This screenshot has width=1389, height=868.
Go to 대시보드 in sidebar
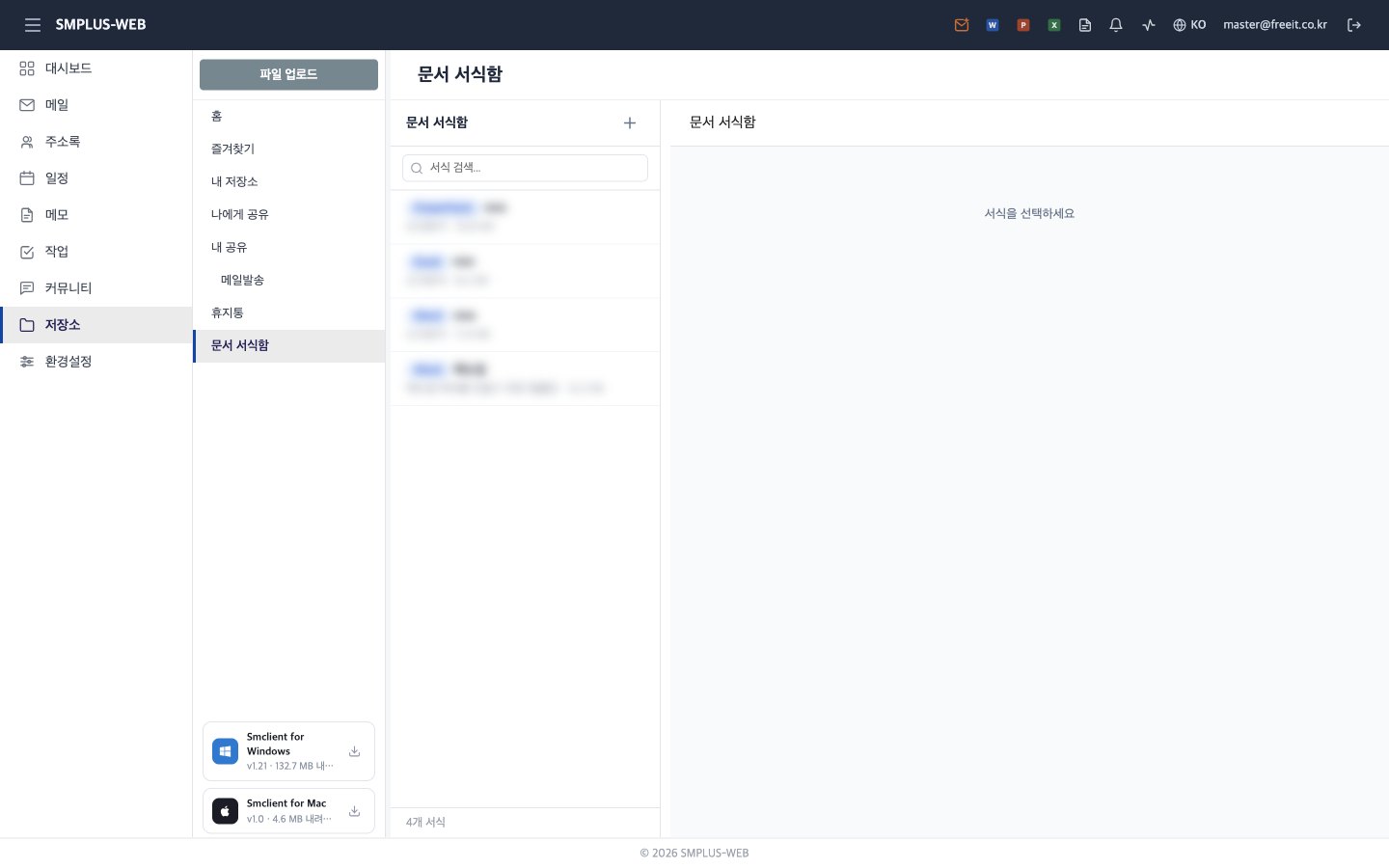pyautogui.click(x=96, y=68)
